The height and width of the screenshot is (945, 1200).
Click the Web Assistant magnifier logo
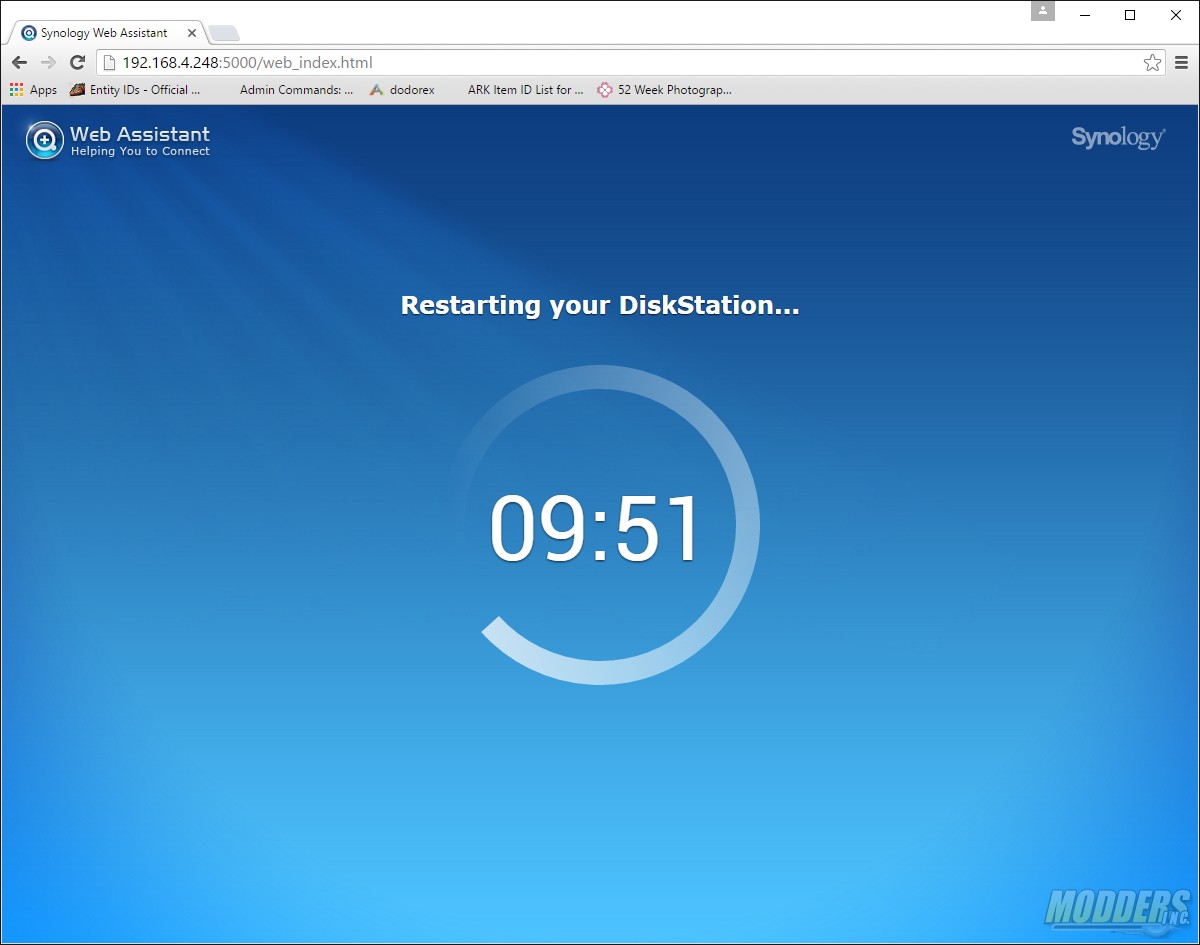44,140
